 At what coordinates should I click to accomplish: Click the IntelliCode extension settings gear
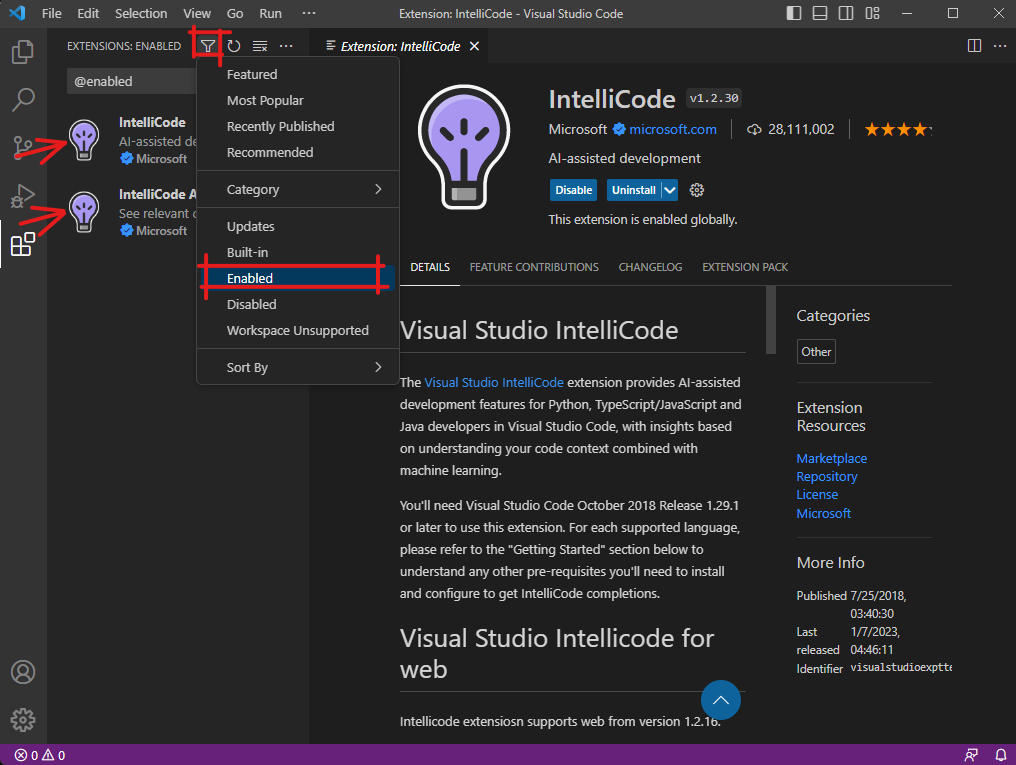tap(698, 190)
